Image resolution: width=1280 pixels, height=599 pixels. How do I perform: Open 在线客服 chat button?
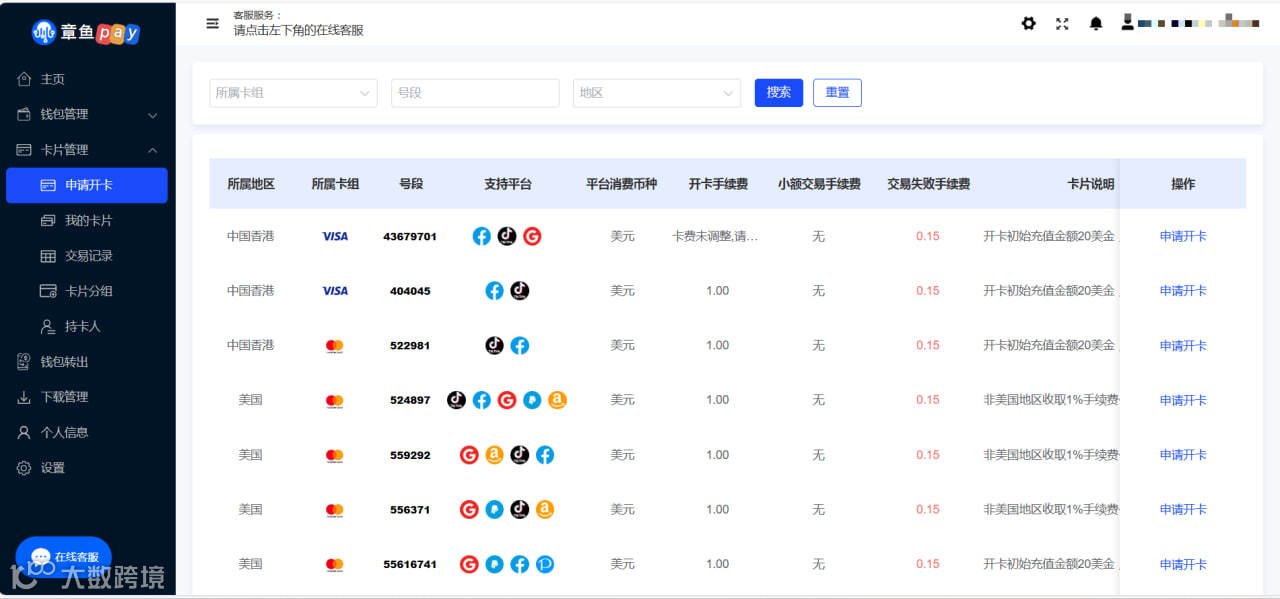point(64,557)
